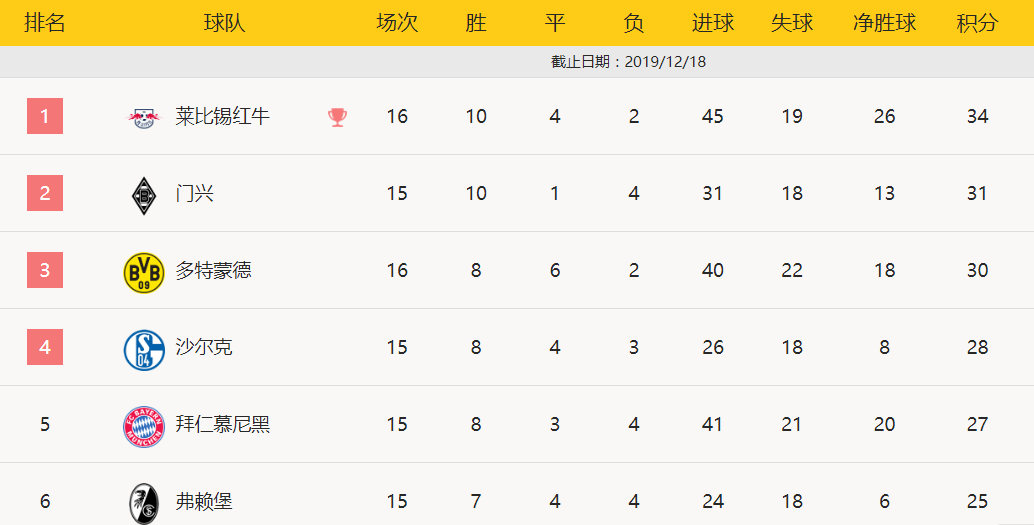Click the Freiburg black crest icon
The width and height of the screenshot is (1034, 525).
[x=144, y=504]
